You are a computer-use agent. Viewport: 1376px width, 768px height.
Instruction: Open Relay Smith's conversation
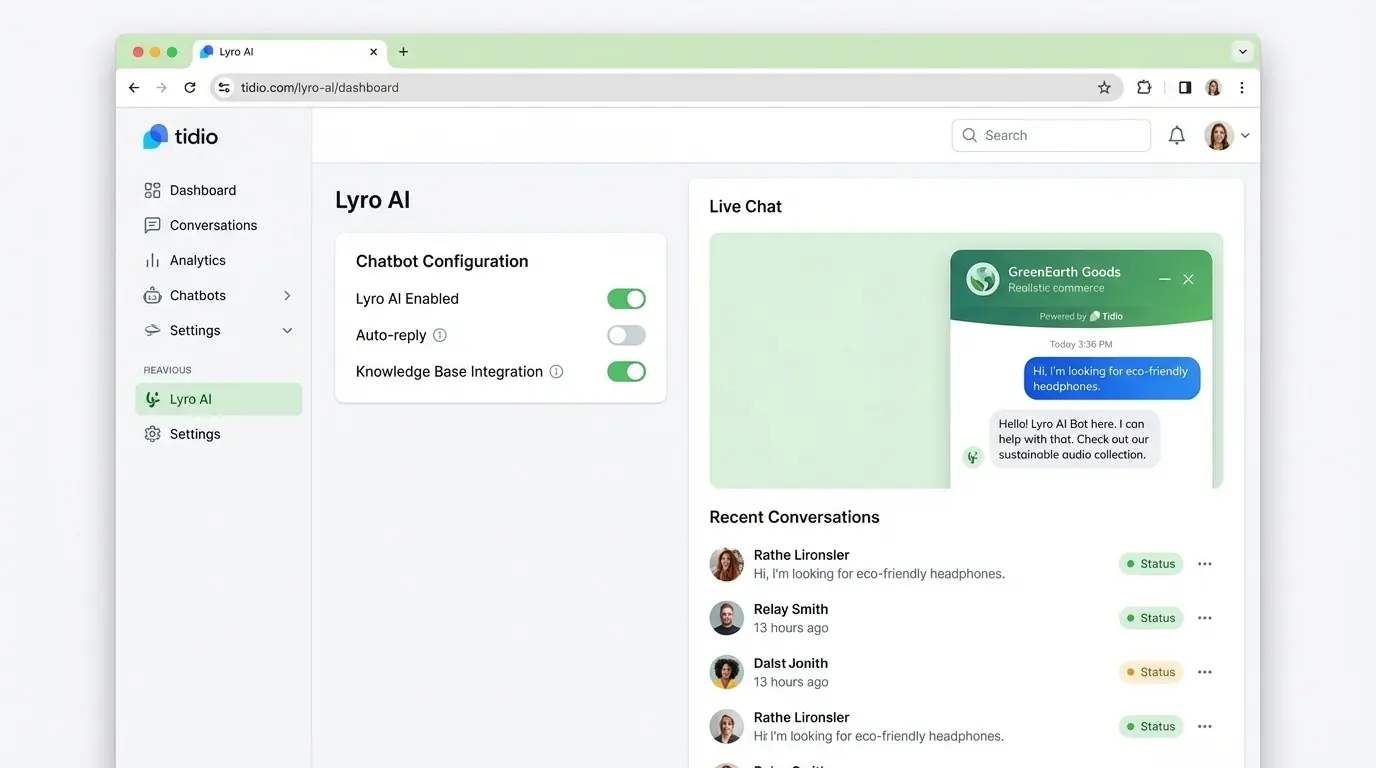click(790, 618)
